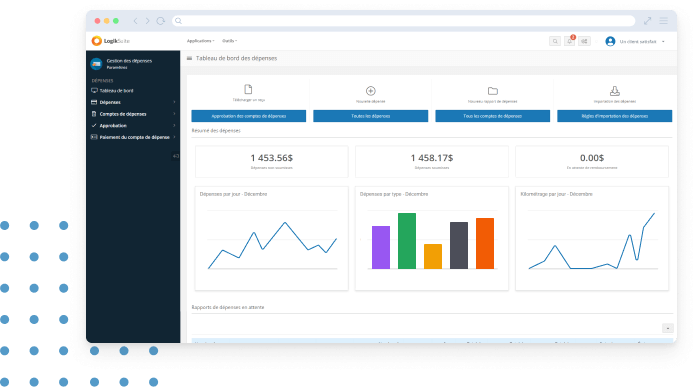The width and height of the screenshot is (697, 387).
Task: Click the Tableau de bord monitor icon
Action: pos(94,91)
